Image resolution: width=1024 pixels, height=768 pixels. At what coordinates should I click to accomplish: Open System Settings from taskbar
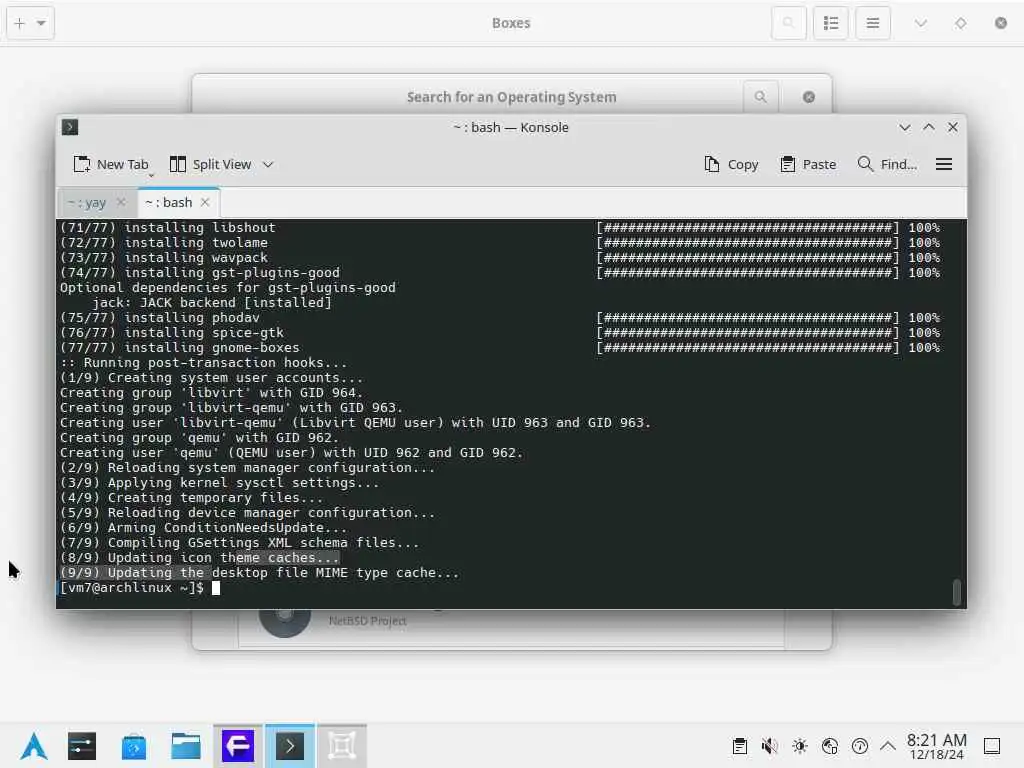coord(82,746)
